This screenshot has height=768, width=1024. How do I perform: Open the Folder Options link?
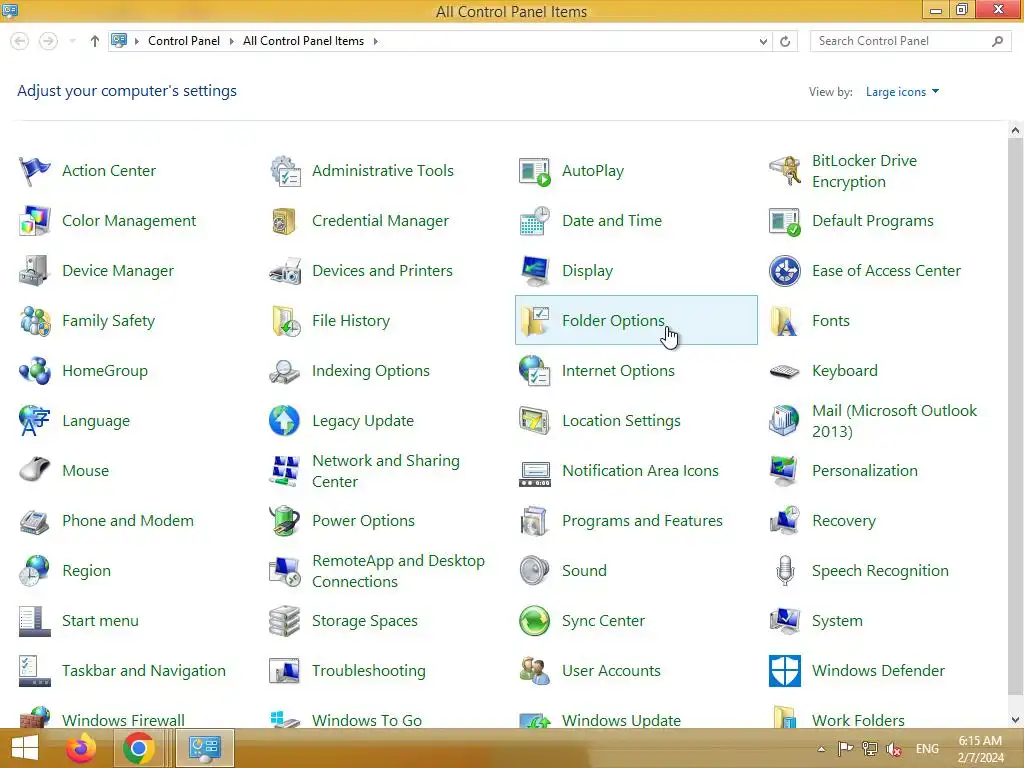point(613,321)
